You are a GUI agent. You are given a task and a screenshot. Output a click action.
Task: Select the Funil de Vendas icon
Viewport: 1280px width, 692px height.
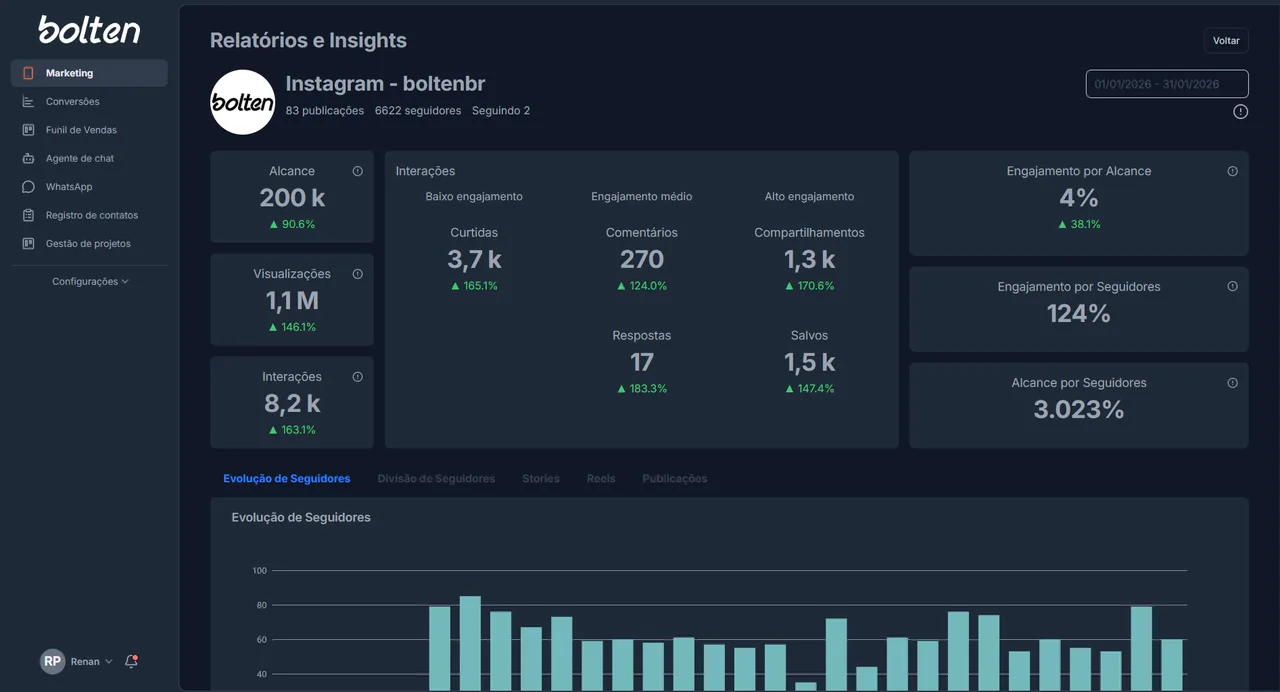pyautogui.click(x=28, y=130)
